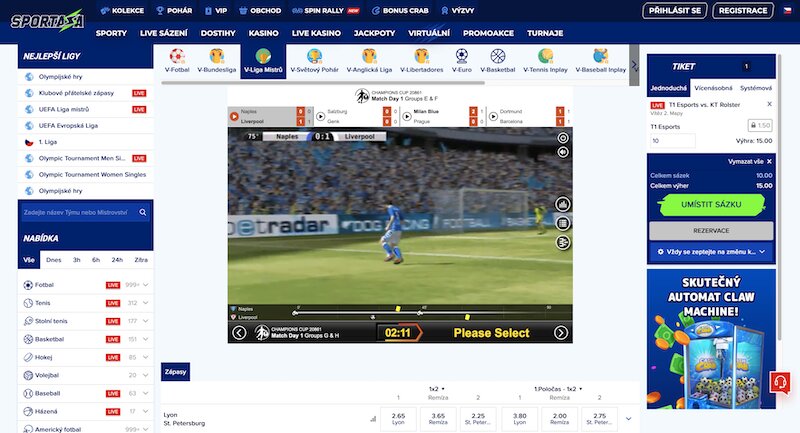Open the Claw Machine promo banner

[711, 339]
